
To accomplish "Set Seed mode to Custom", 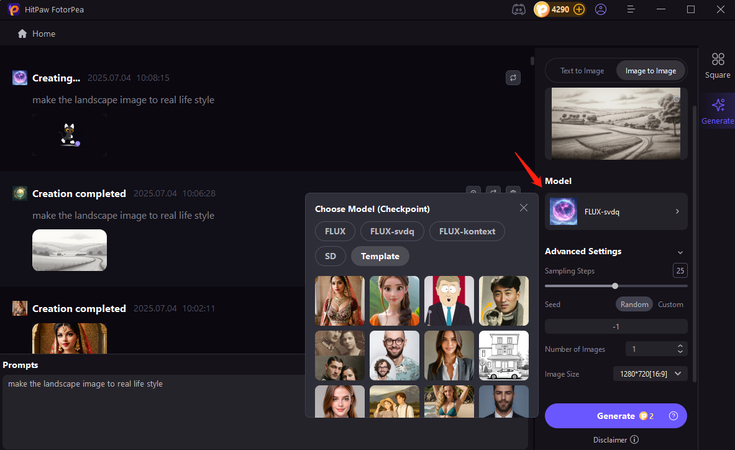I will pos(670,304).
